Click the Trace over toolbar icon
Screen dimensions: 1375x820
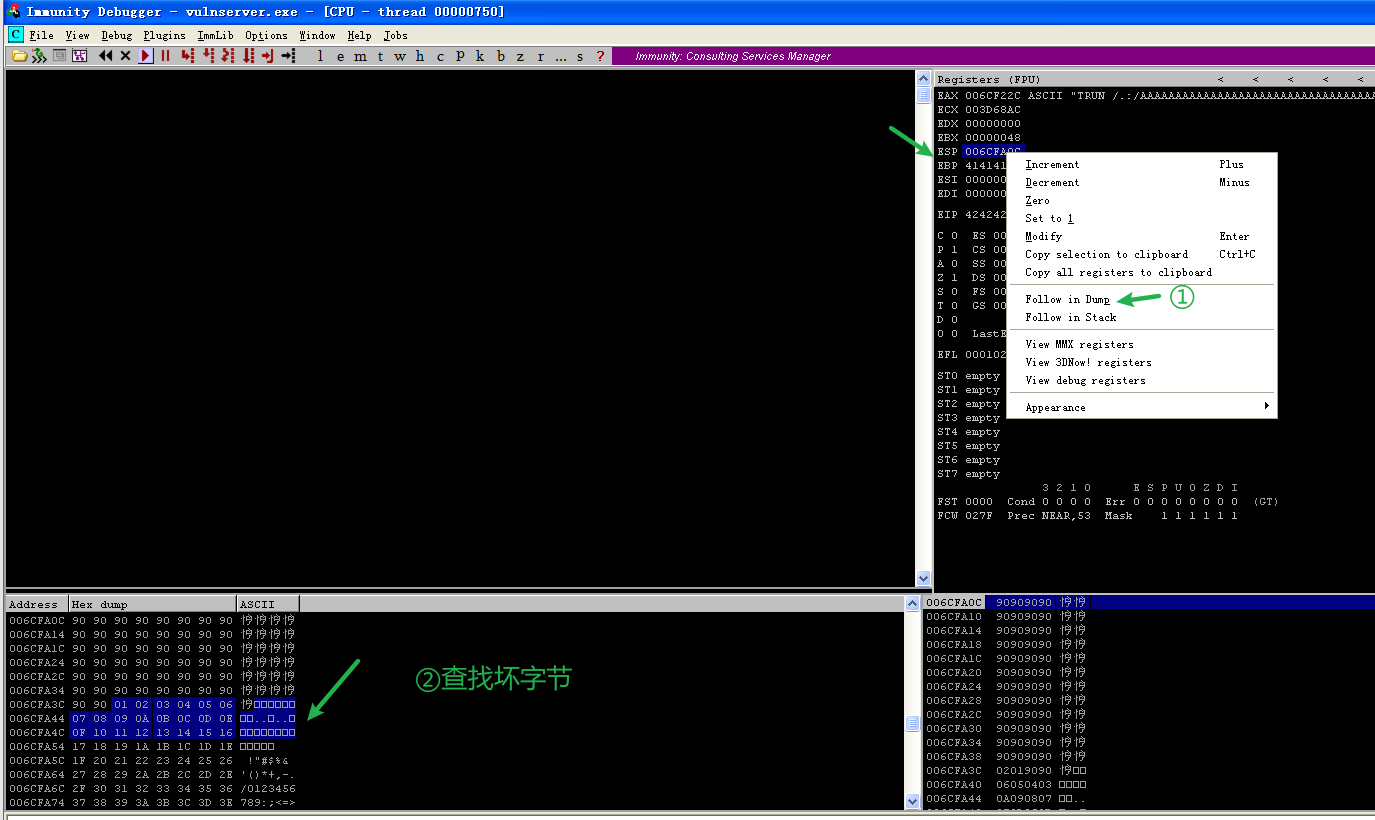(248, 56)
